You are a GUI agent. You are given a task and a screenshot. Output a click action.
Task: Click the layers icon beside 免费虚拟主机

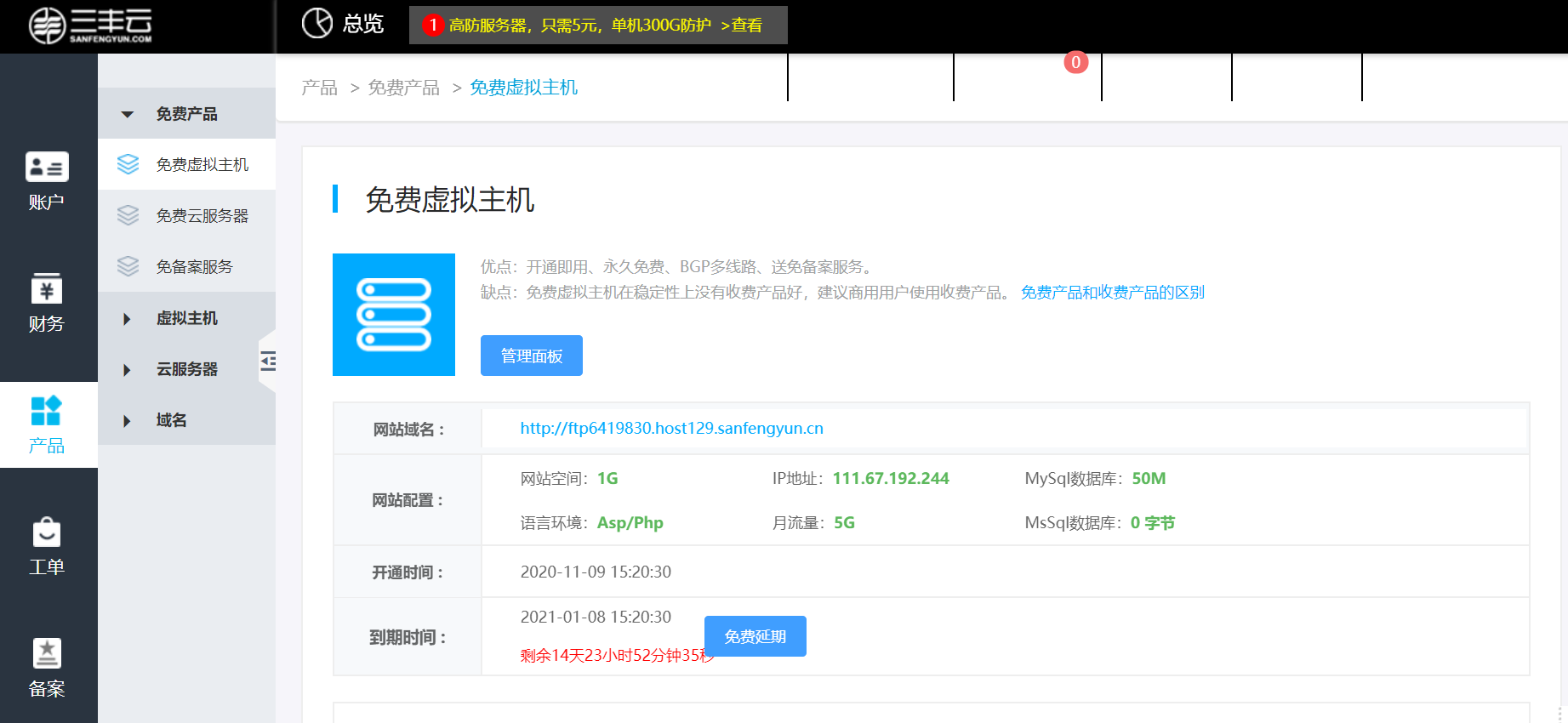pyautogui.click(x=128, y=164)
